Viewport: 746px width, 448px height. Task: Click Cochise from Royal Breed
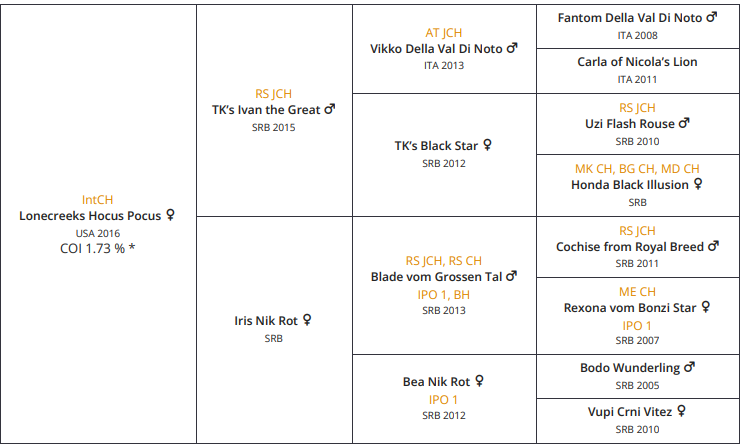[632, 246]
